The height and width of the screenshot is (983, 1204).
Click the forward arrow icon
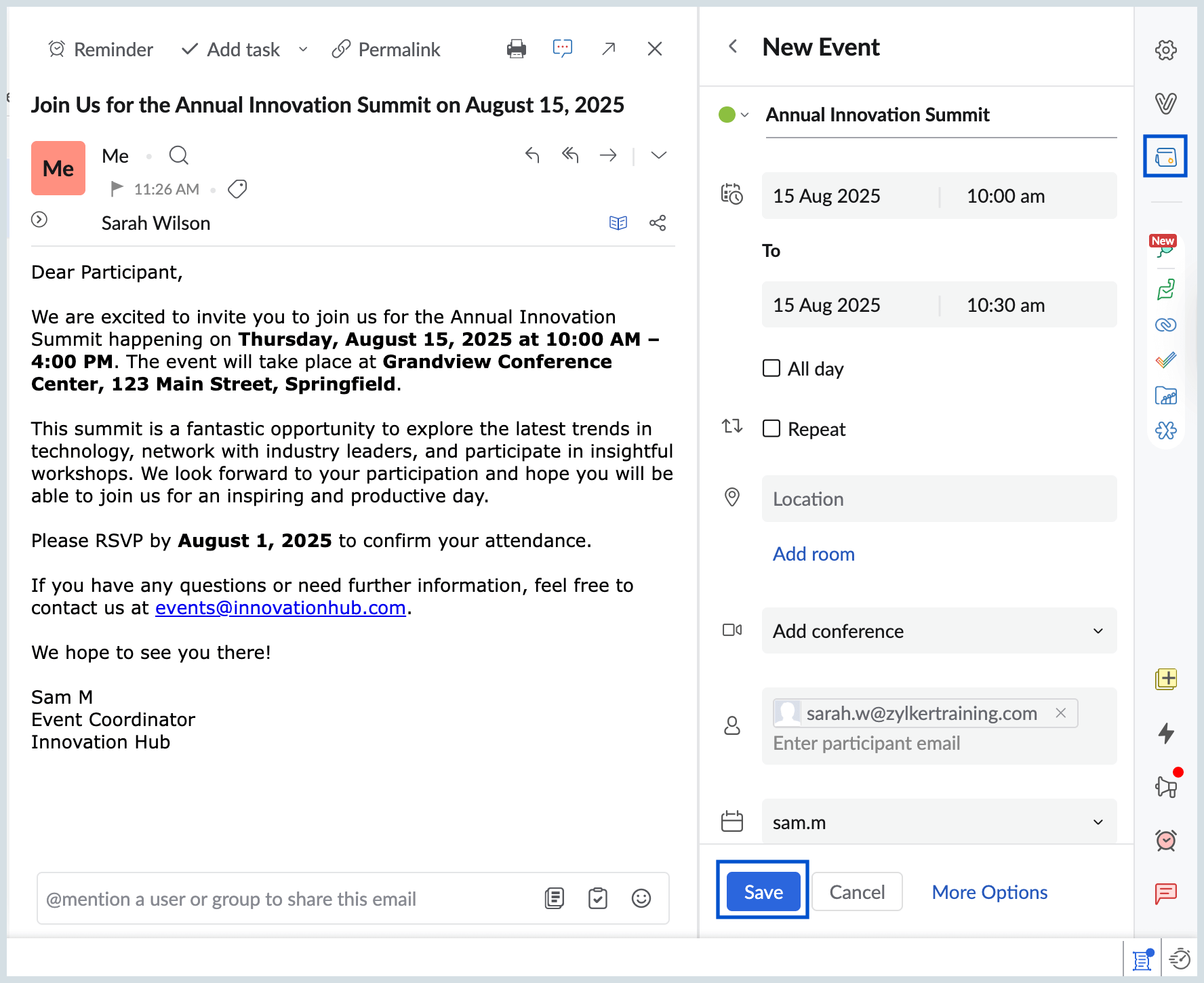(608, 155)
